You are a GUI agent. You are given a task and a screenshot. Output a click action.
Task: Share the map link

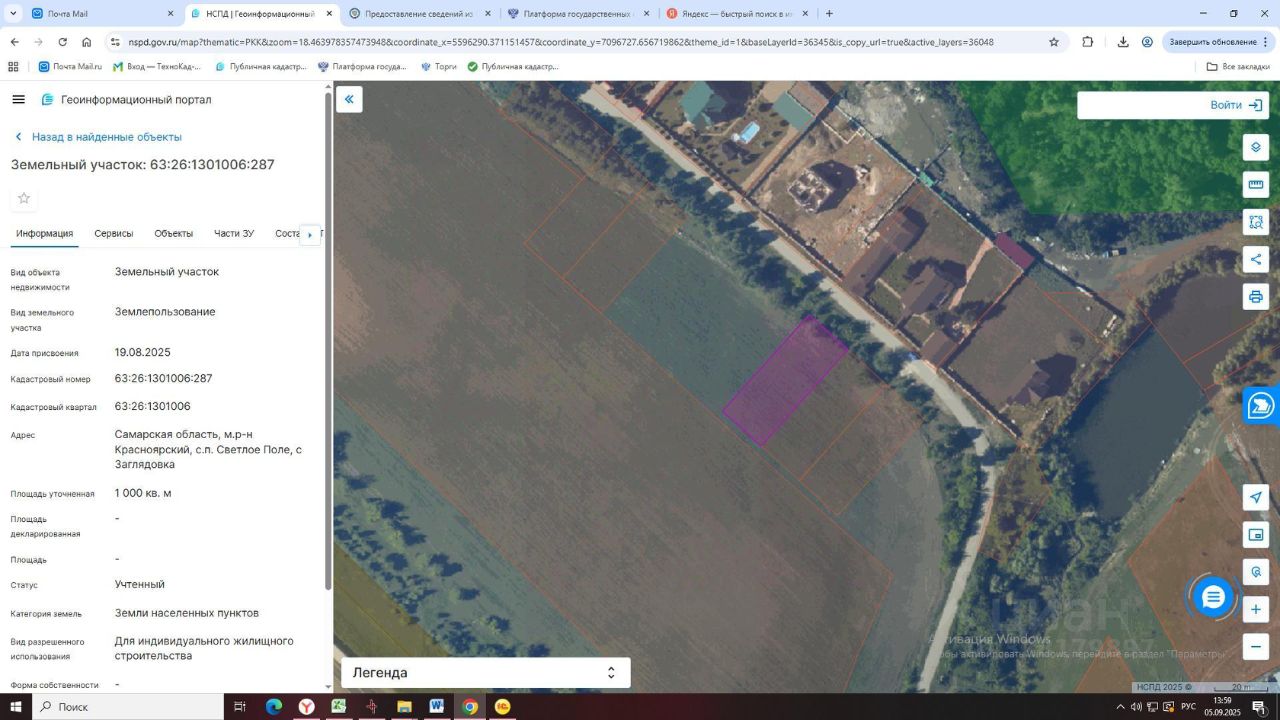click(x=1256, y=259)
